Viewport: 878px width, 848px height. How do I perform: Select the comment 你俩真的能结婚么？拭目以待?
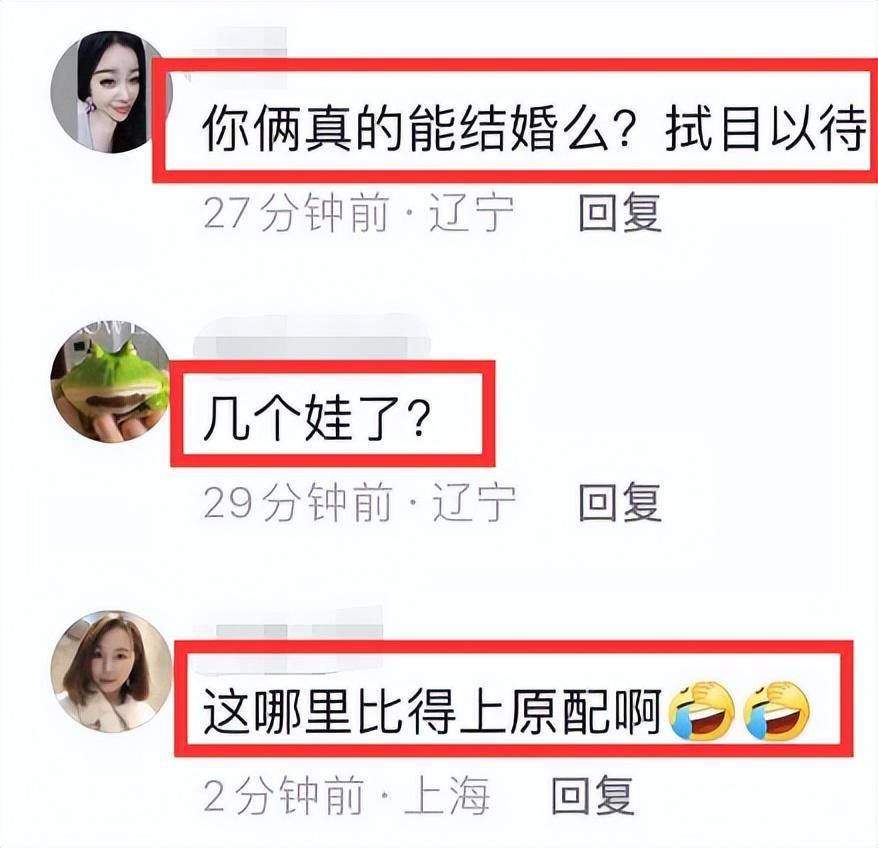pyautogui.click(x=534, y=128)
